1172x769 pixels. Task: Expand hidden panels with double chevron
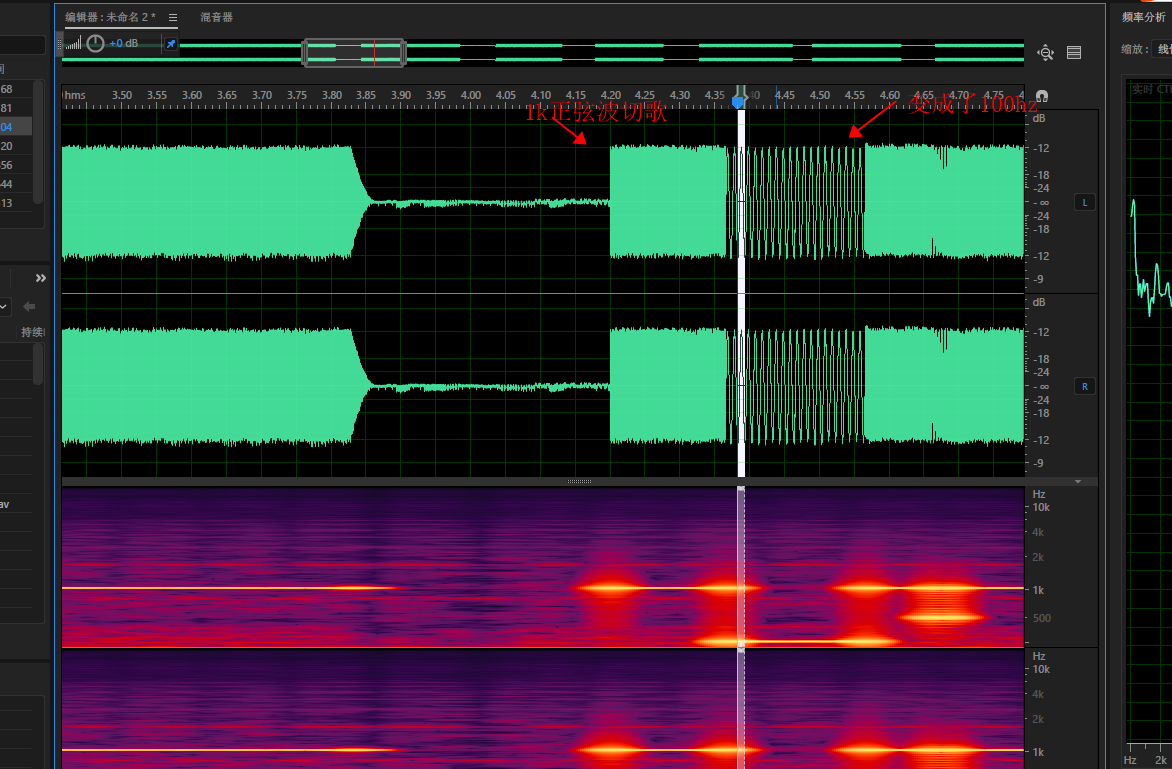click(x=40, y=278)
